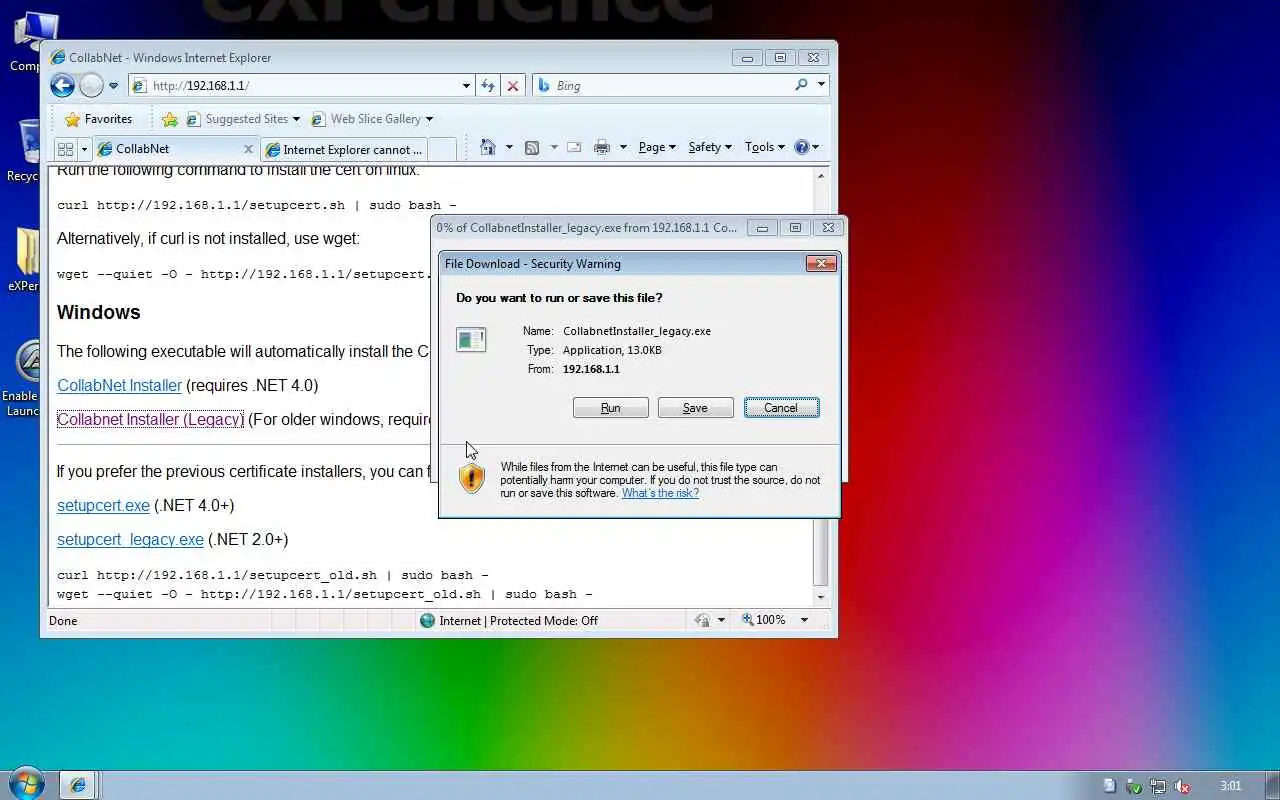Viewport: 1280px width, 800px height.
Task: Open the CollabNet Installer link
Action: click(120, 385)
